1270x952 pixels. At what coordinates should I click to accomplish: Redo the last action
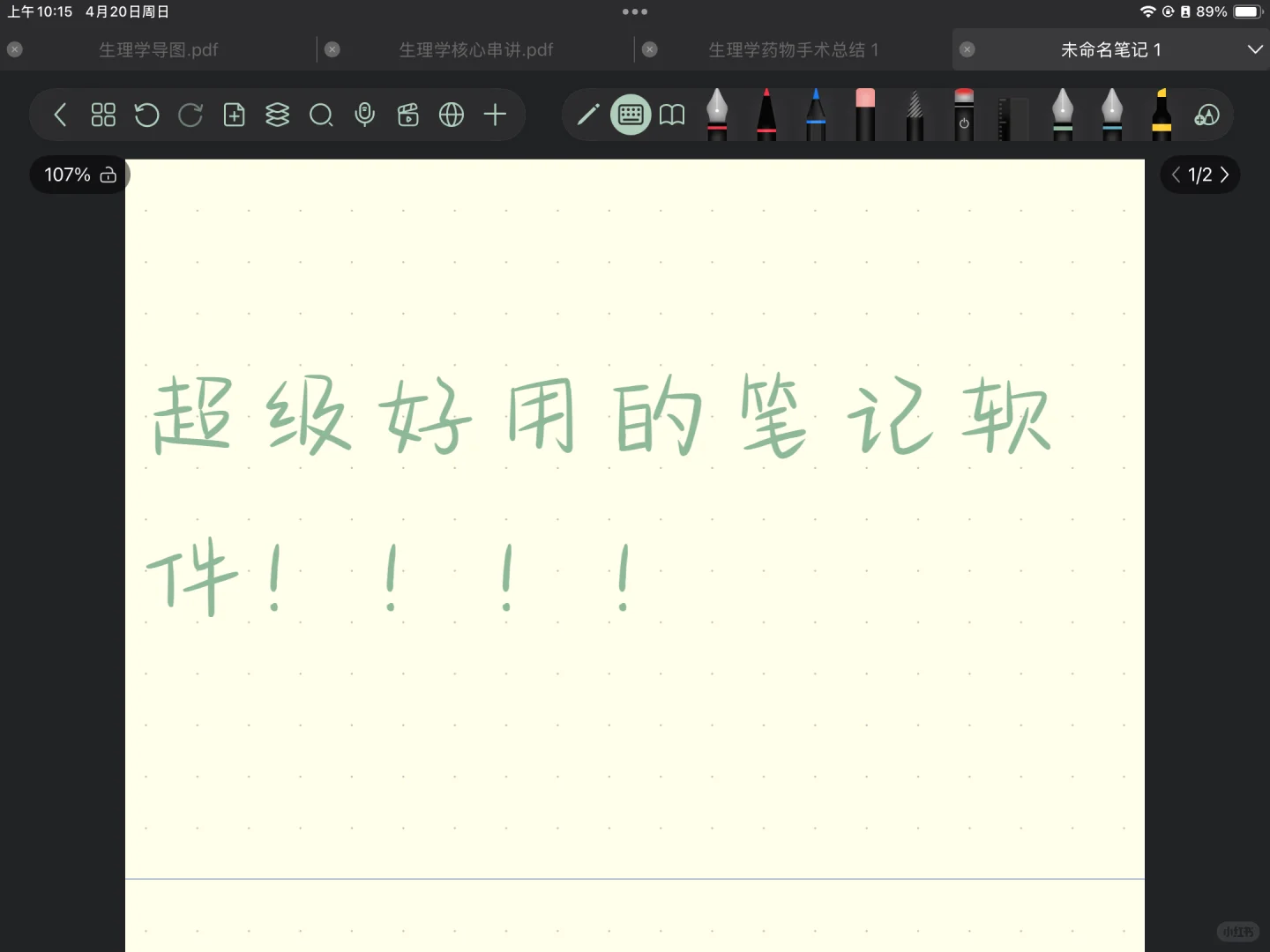click(x=190, y=115)
